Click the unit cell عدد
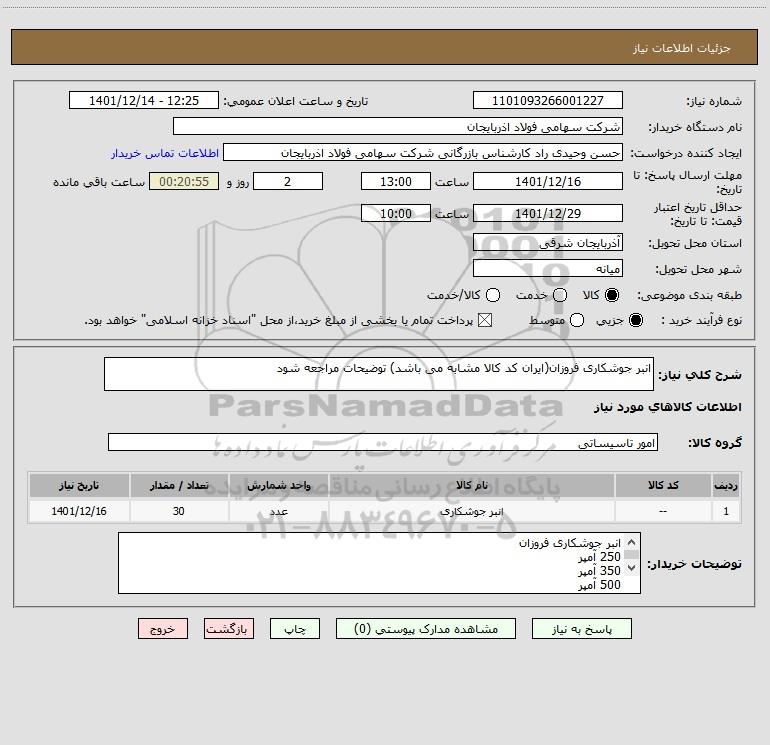The width and height of the screenshot is (770, 745). (x=278, y=511)
